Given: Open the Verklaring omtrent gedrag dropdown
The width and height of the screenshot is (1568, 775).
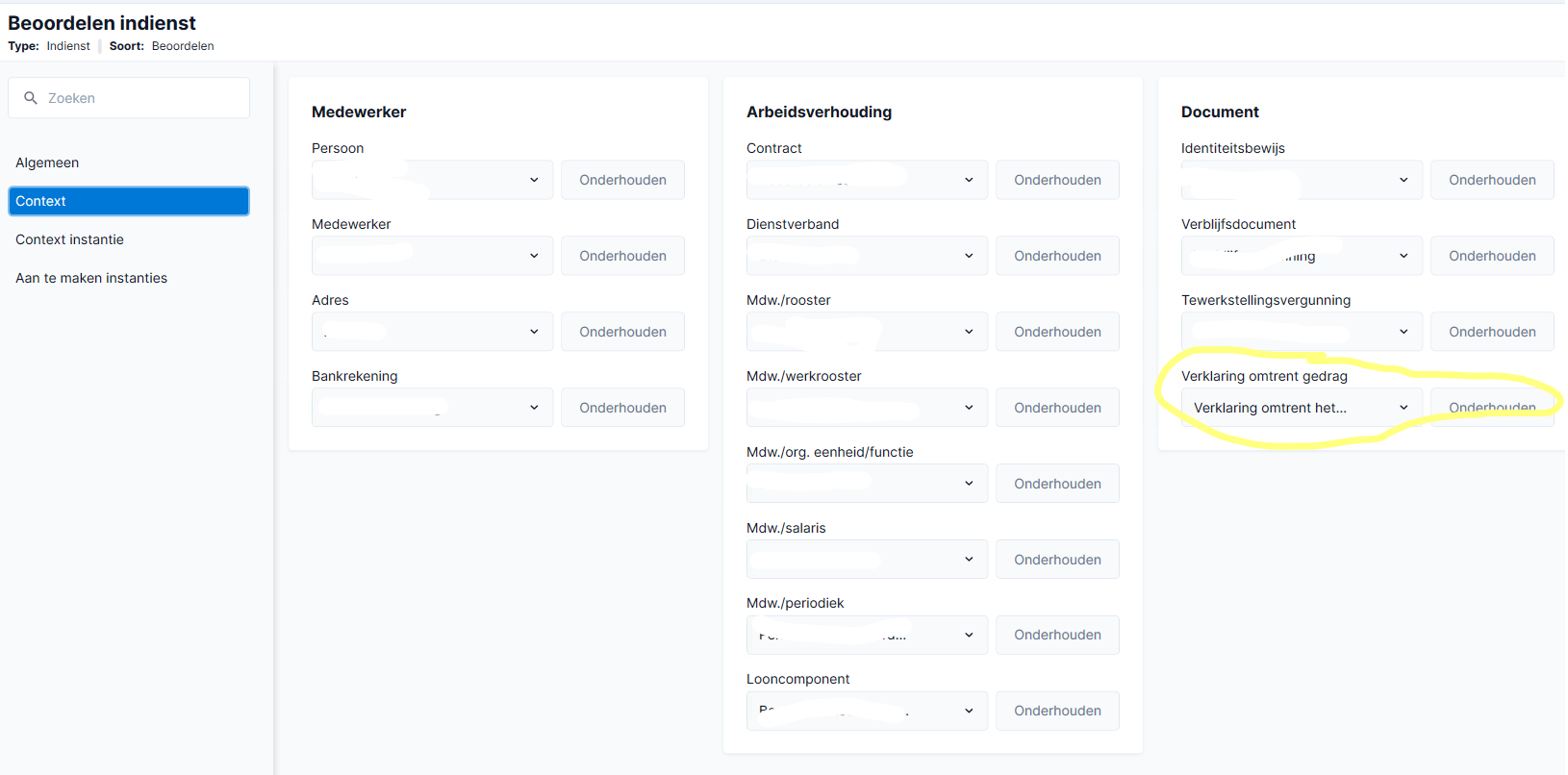Looking at the screenshot, I should click(1302, 408).
